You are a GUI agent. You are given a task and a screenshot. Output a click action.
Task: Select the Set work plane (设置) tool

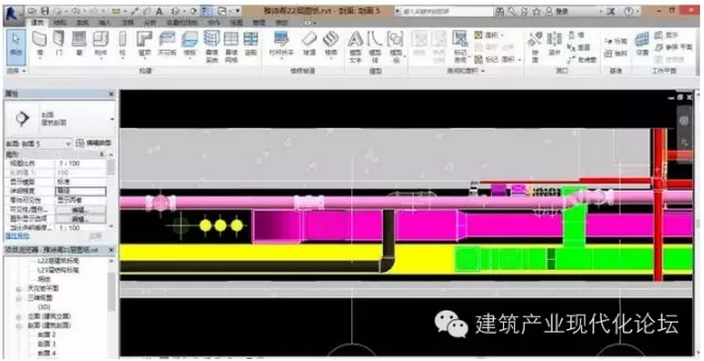[x=642, y=44]
